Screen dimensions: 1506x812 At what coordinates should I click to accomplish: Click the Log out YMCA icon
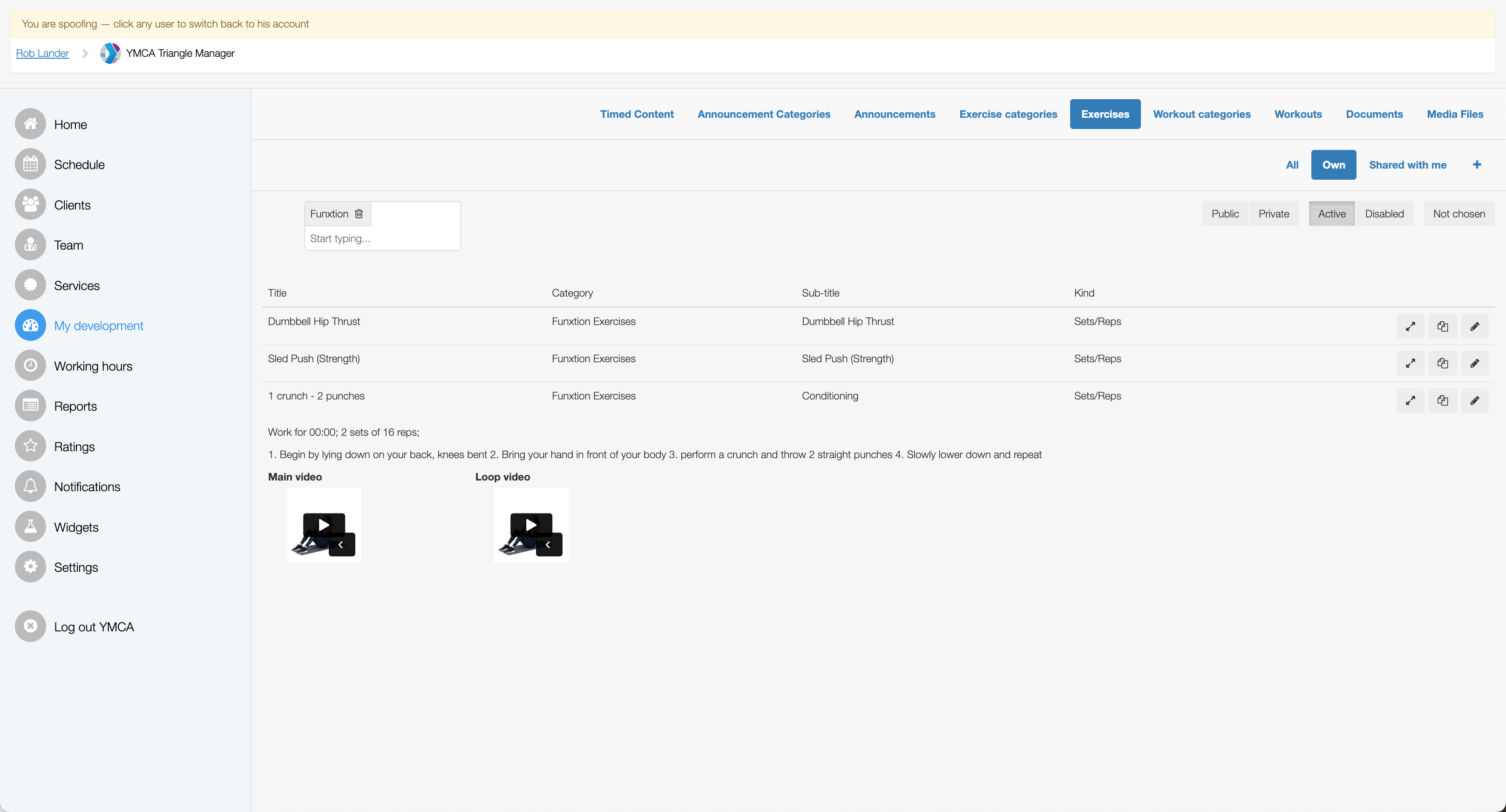[30, 627]
